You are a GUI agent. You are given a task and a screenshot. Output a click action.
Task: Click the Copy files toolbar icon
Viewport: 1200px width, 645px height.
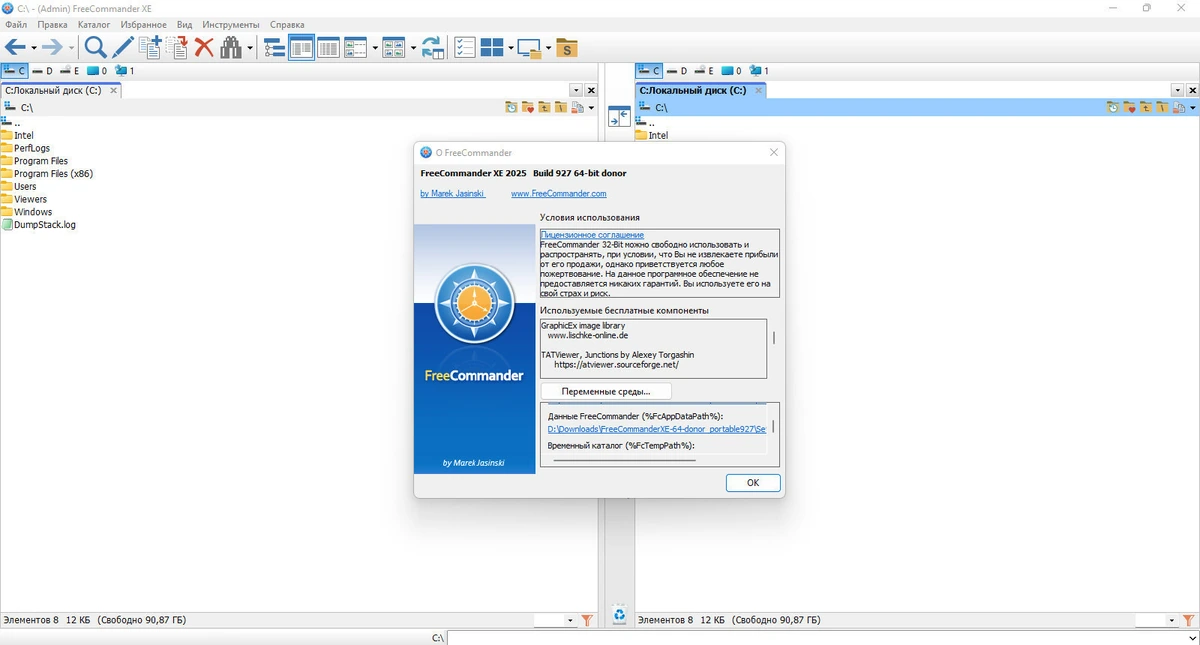pos(150,47)
